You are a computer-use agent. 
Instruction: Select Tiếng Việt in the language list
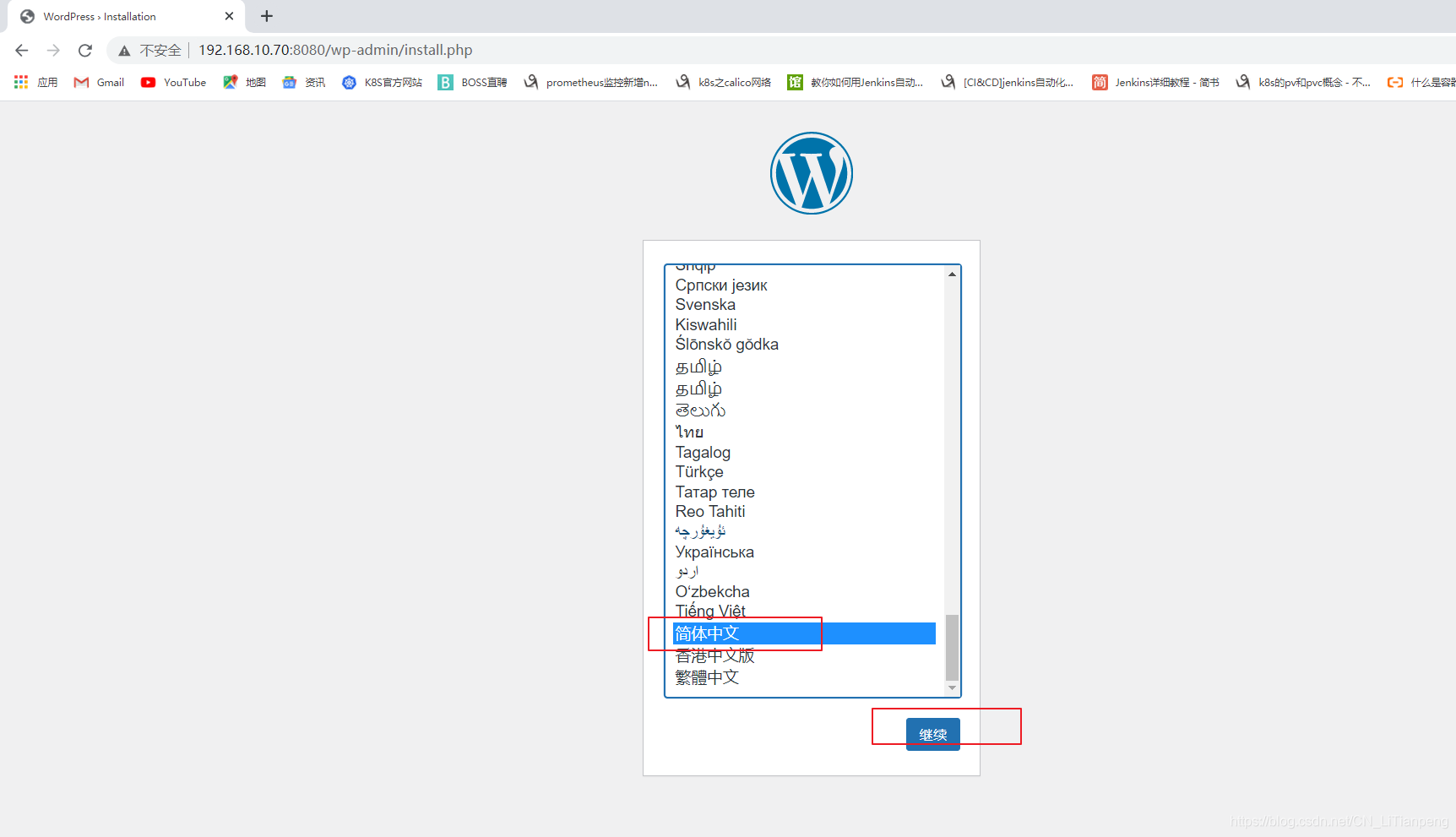coord(804,611)
